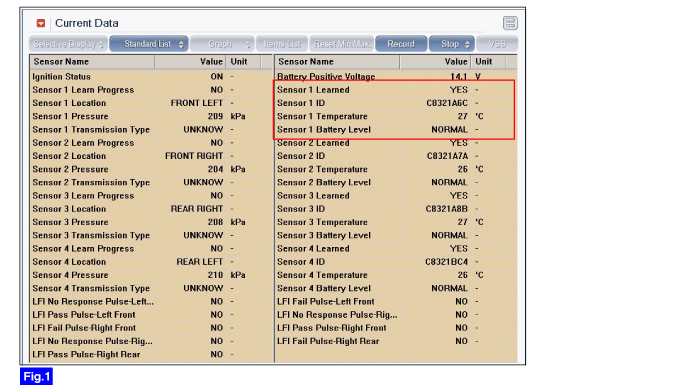Screen dimensions: 700x392
Task: Click the C8321BC4 sensor ID value
Action: pyautogui.click(x=446, y=262)
